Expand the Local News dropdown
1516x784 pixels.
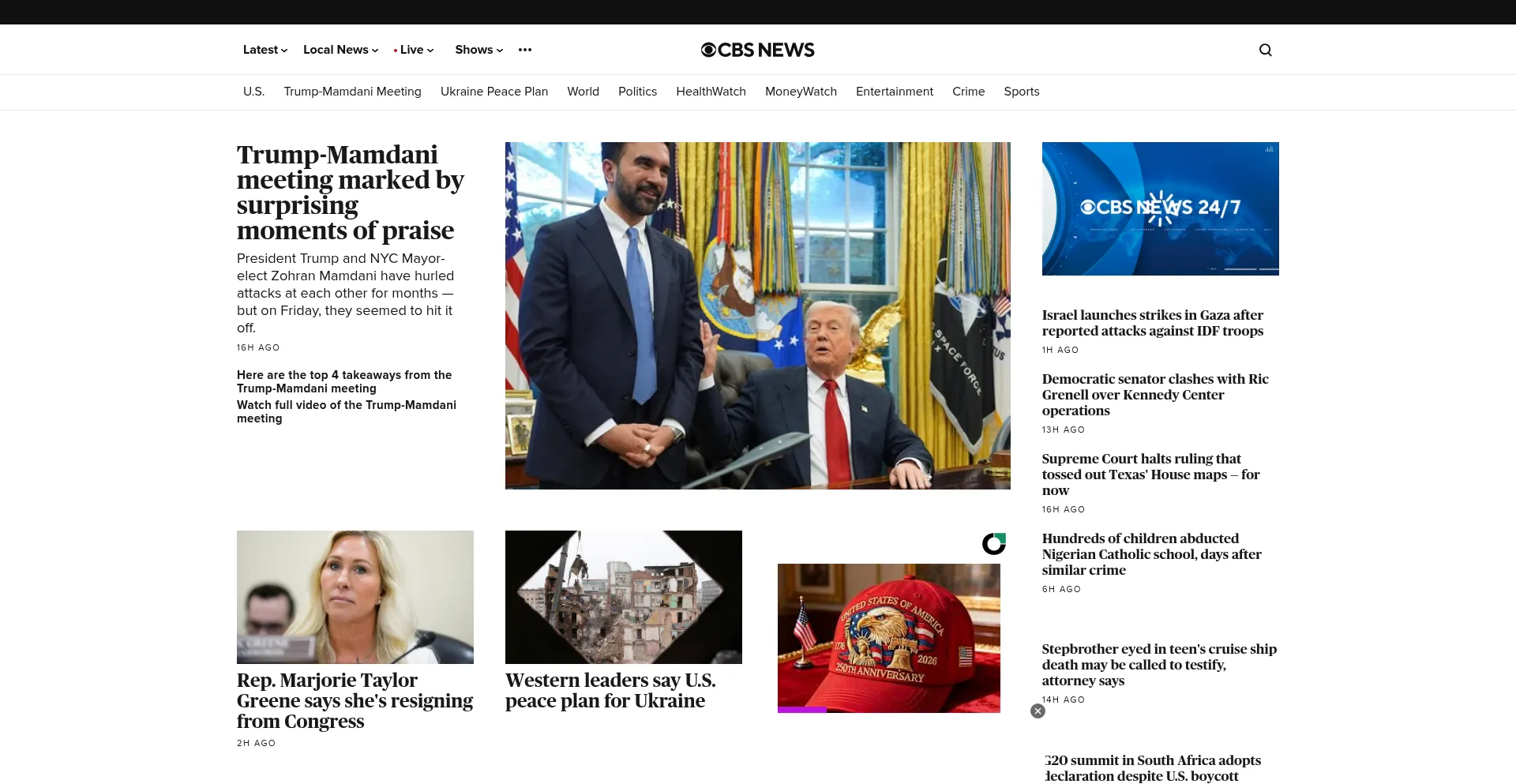pos(341,50)
